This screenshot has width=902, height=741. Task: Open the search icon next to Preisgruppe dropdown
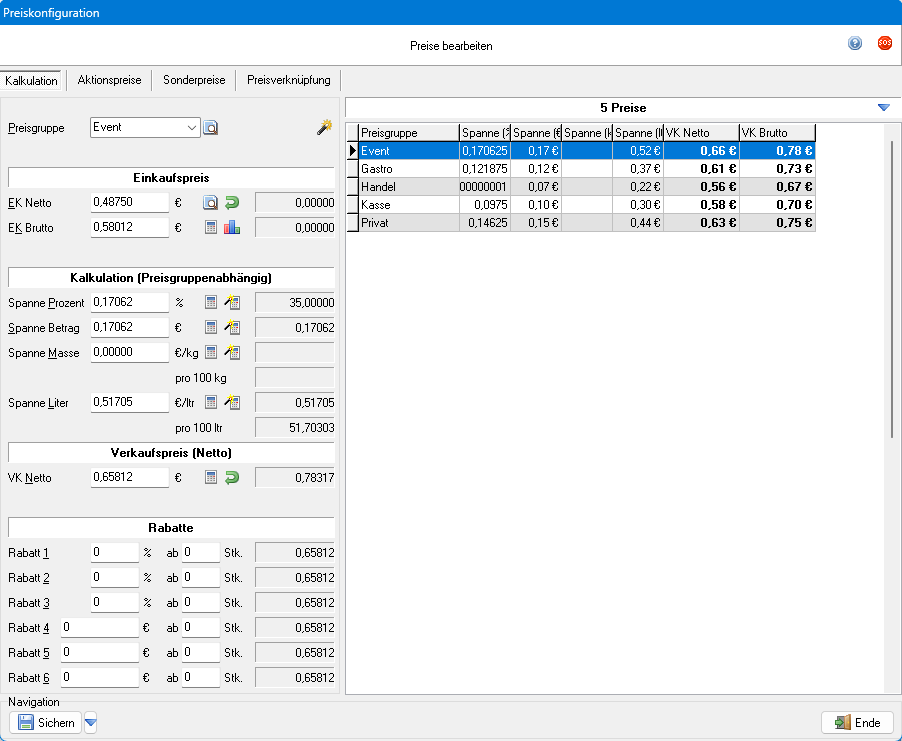(x=211, y=128)
